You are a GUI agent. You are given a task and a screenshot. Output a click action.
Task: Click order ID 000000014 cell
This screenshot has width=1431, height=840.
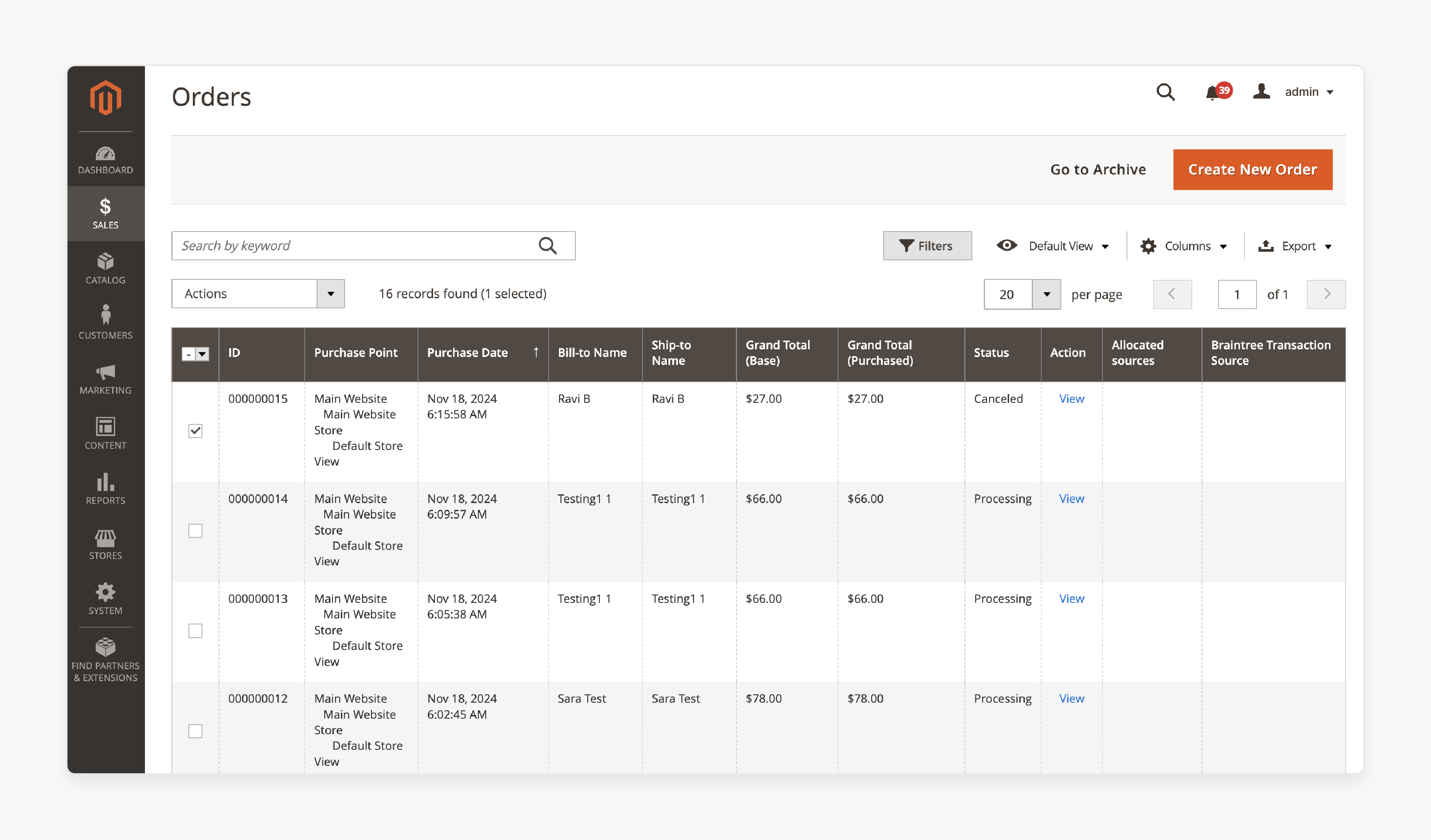258,499
